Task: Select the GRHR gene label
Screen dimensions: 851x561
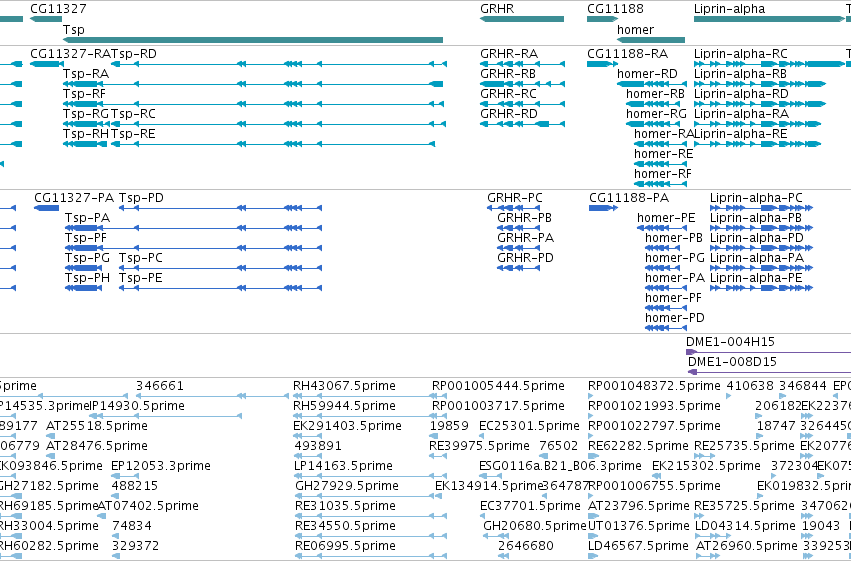Action: click(x=497, y=9)
